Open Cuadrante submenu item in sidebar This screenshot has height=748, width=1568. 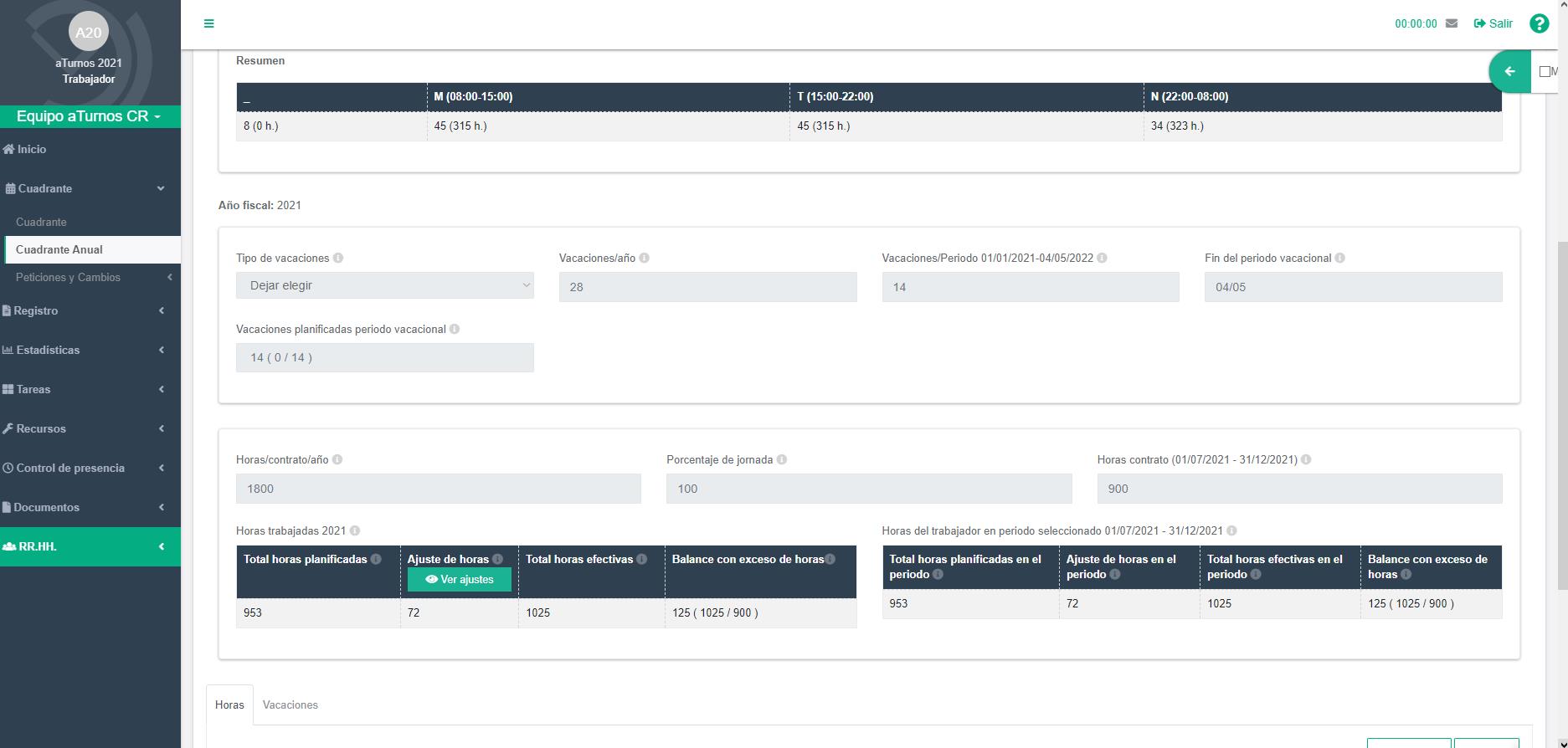coord(41,222)
